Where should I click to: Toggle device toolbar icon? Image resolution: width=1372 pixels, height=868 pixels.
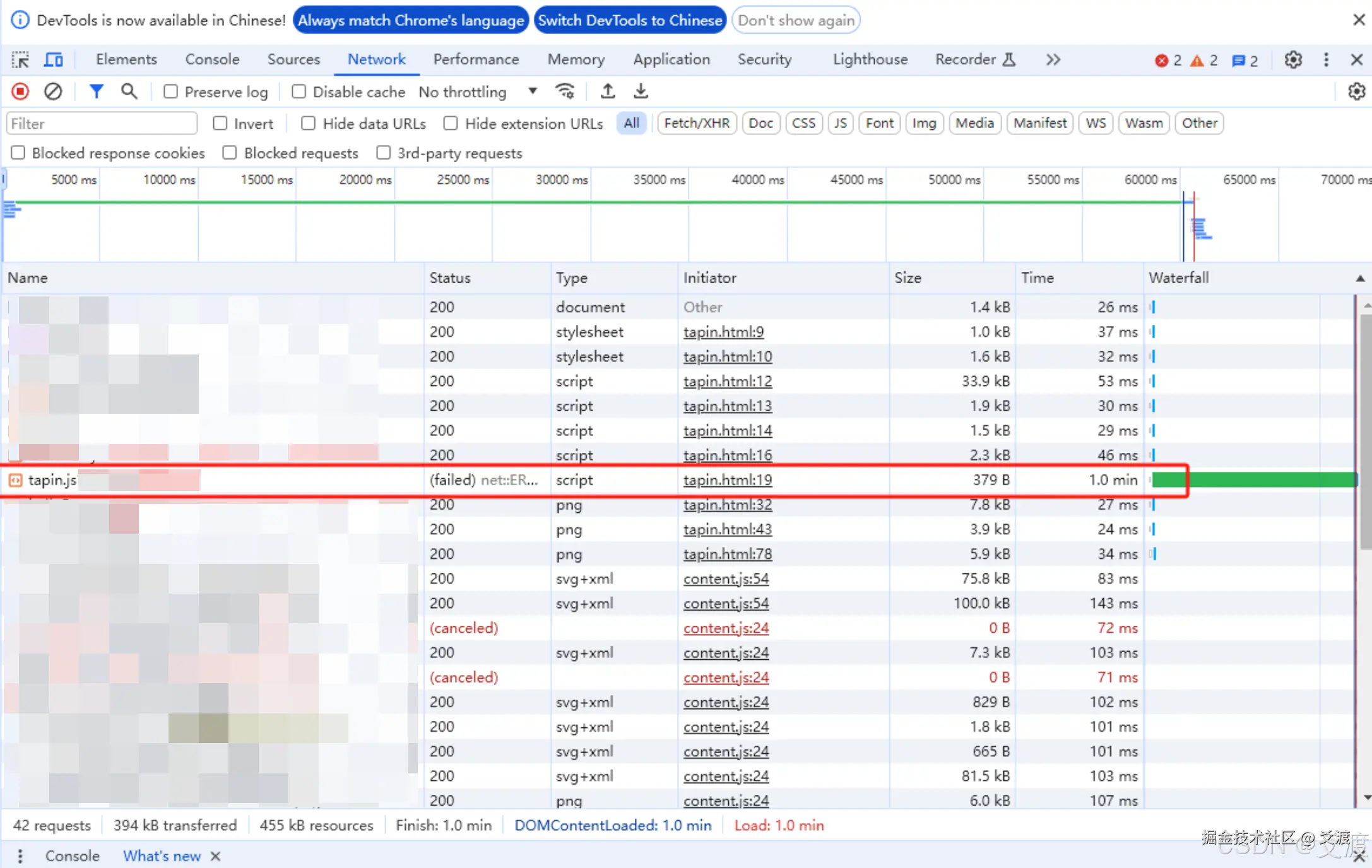54,60
